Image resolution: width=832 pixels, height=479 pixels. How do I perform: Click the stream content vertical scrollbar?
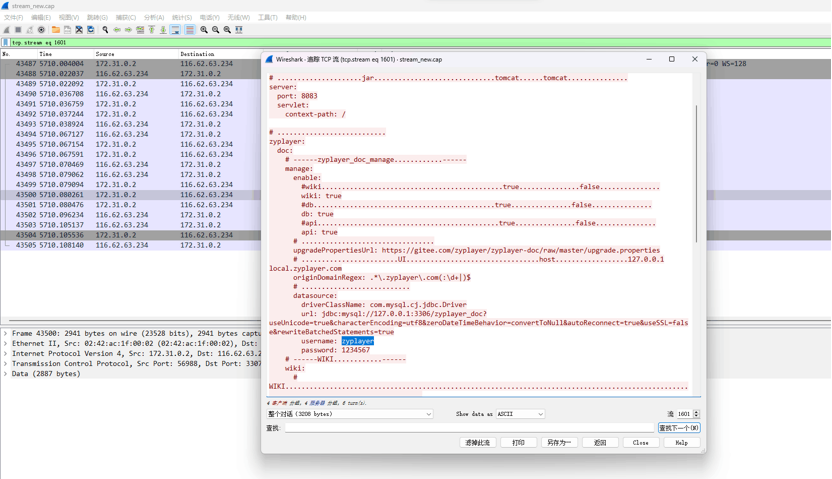tap(696, 175)
